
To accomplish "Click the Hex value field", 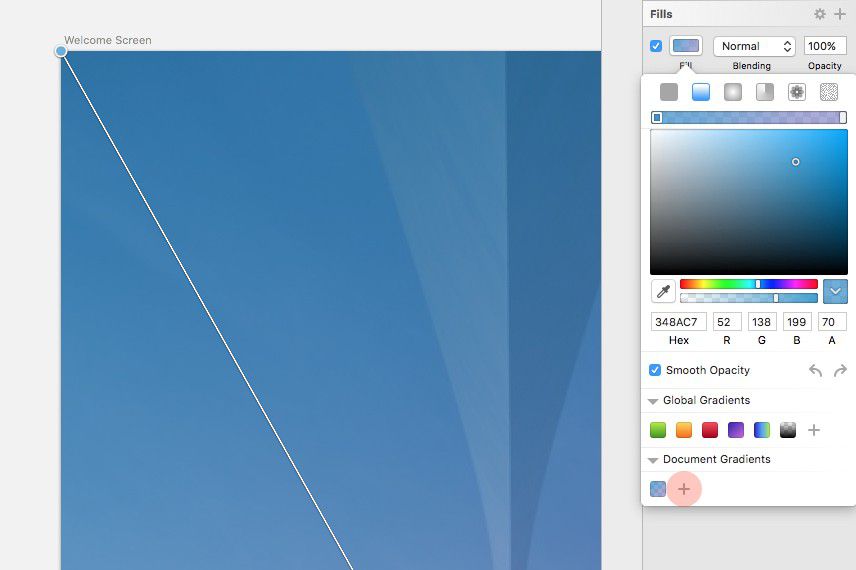I will (678, 322).
